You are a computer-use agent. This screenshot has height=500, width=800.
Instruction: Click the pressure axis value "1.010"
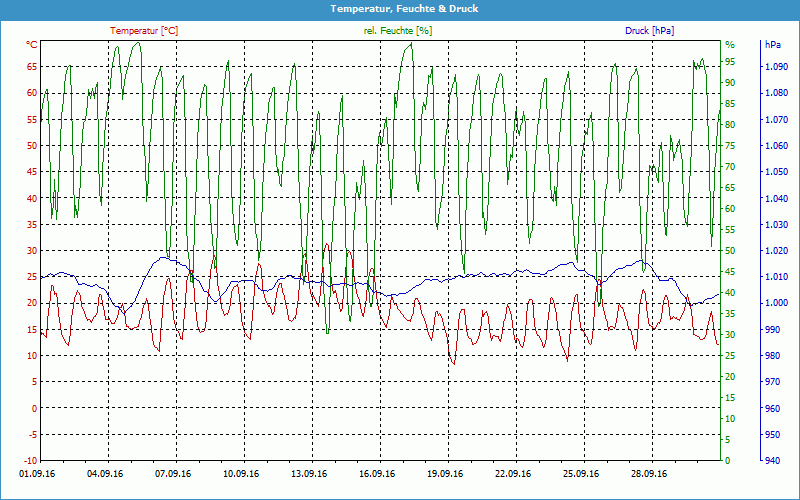click(777, 277)
